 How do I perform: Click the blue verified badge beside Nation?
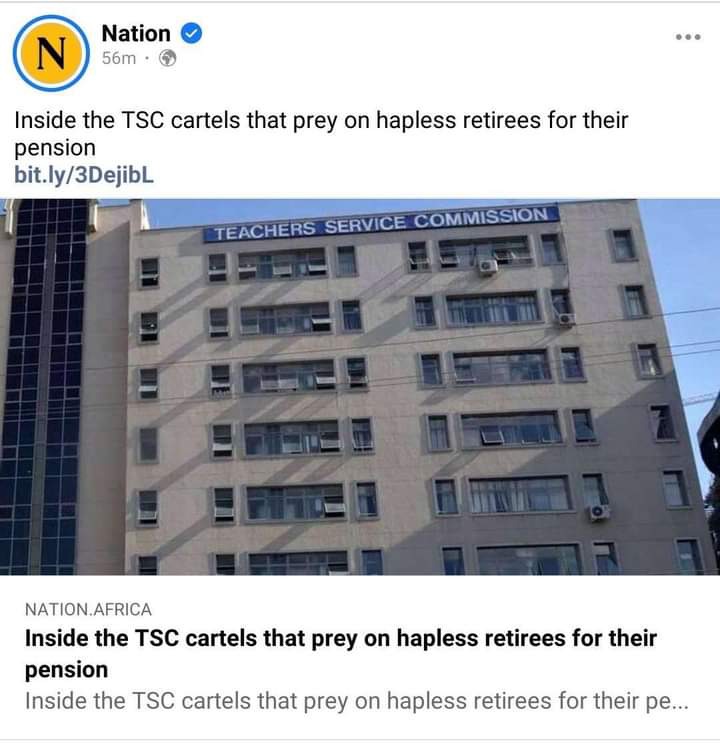coord(191,34)
